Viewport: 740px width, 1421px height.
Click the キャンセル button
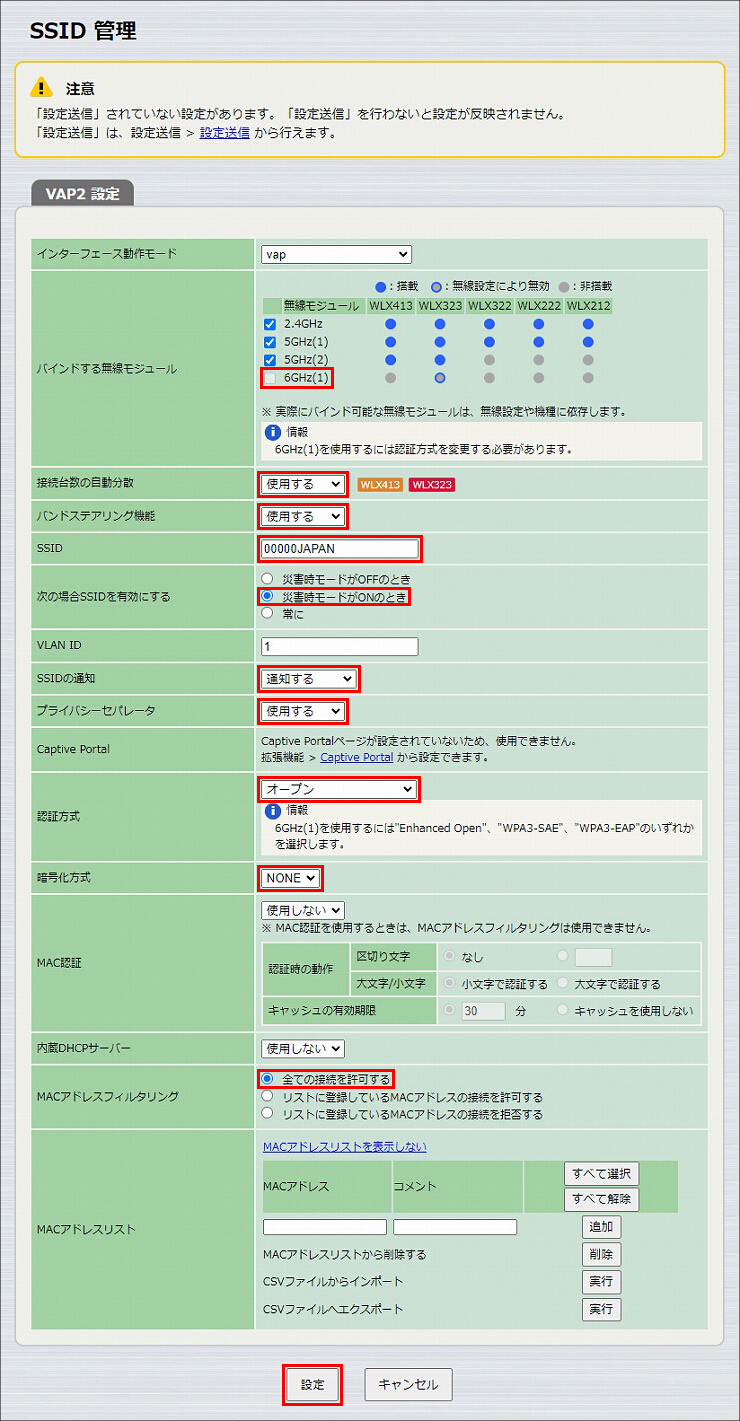pyautogui.click(x=408, y=1385)
